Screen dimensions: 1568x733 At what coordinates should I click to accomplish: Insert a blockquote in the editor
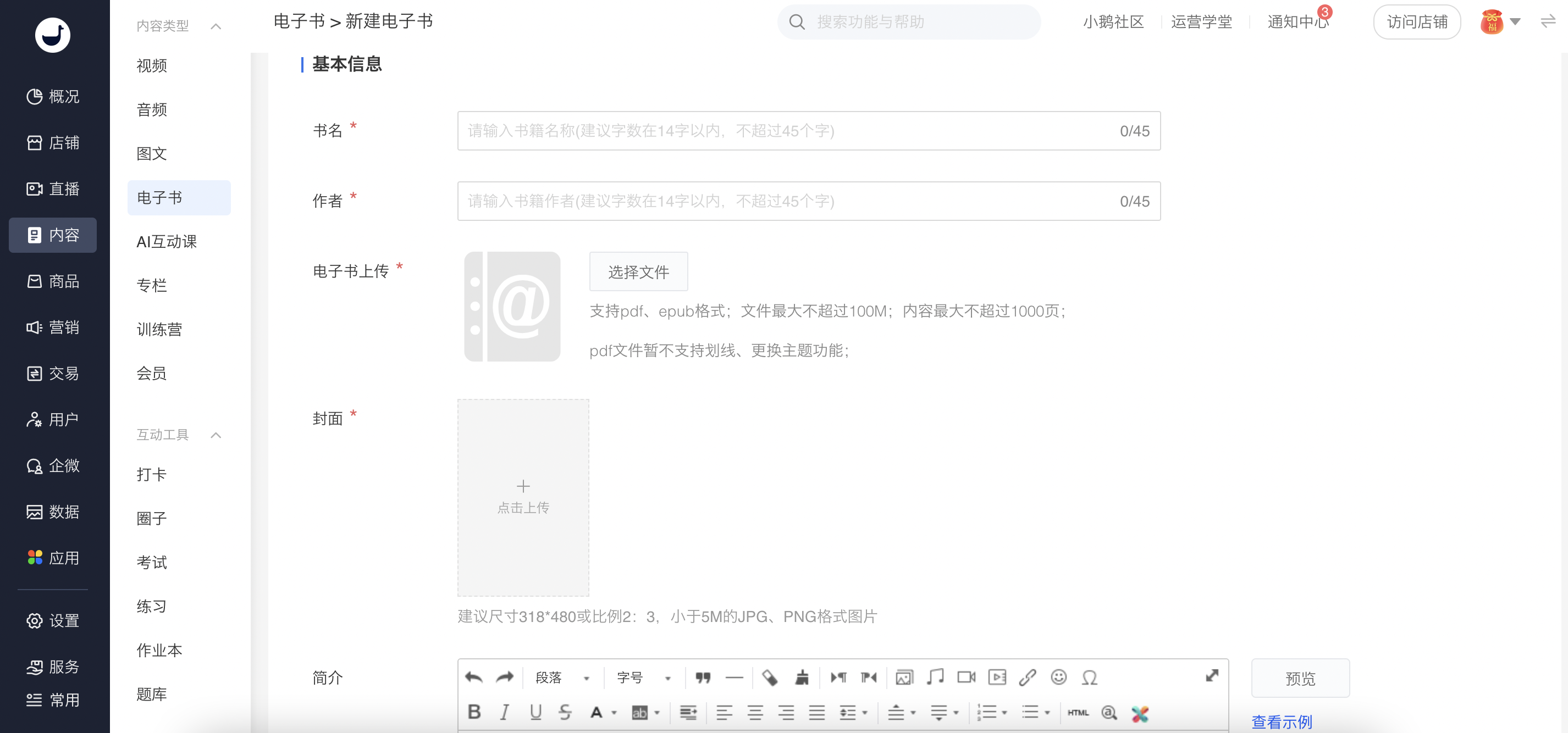(x=703, y=677)
